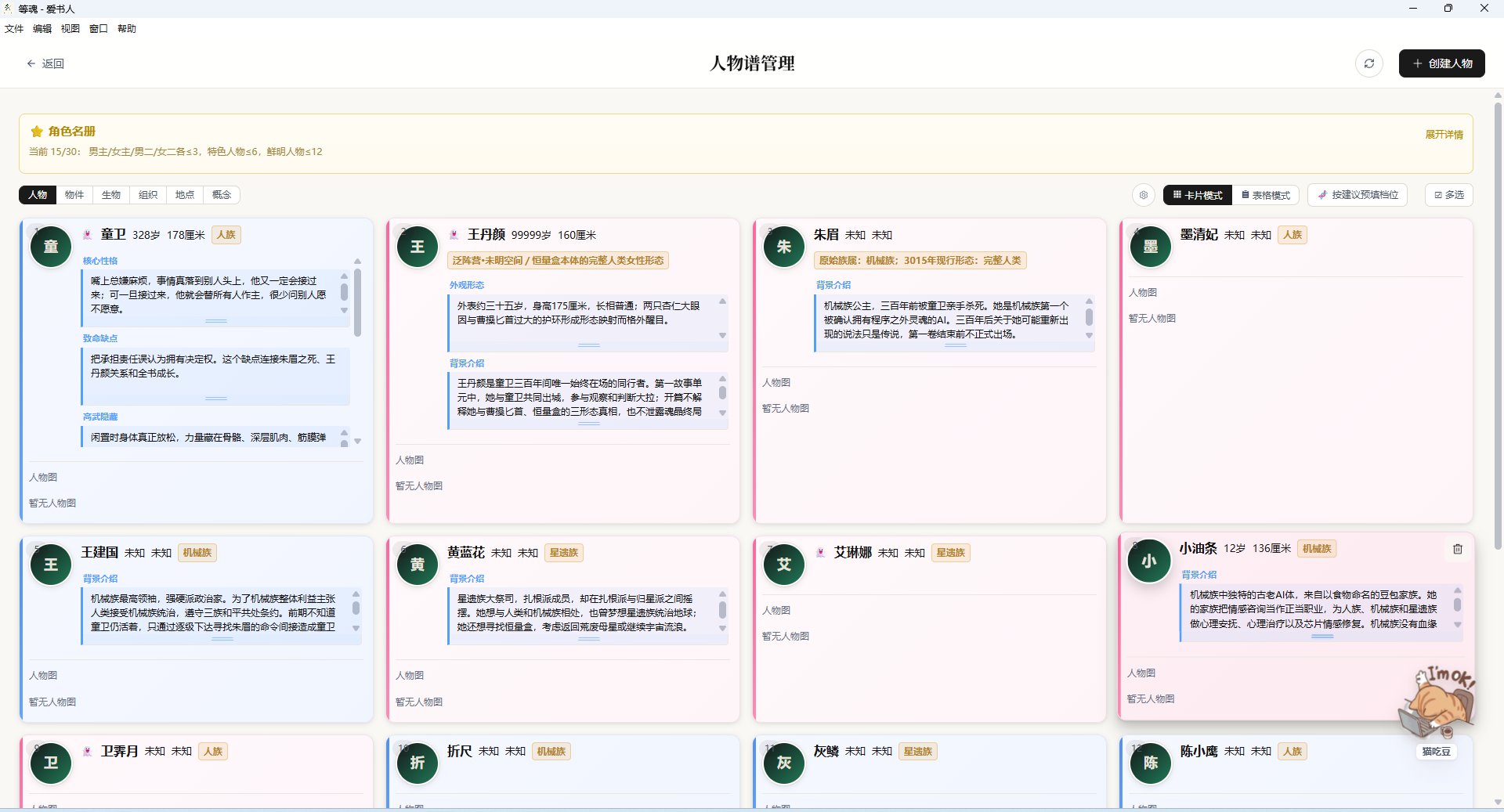The width and height of the screenshot is (1504, 812).
Task: Click the 折 avatar of the 折尺 card
Action: point(418,763)
